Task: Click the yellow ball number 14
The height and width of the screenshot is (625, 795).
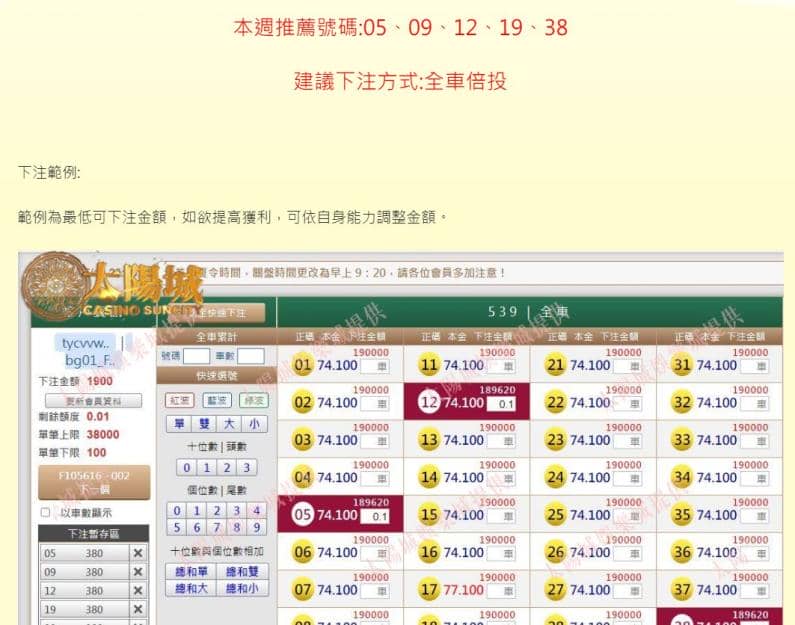Action: (429, 477)
